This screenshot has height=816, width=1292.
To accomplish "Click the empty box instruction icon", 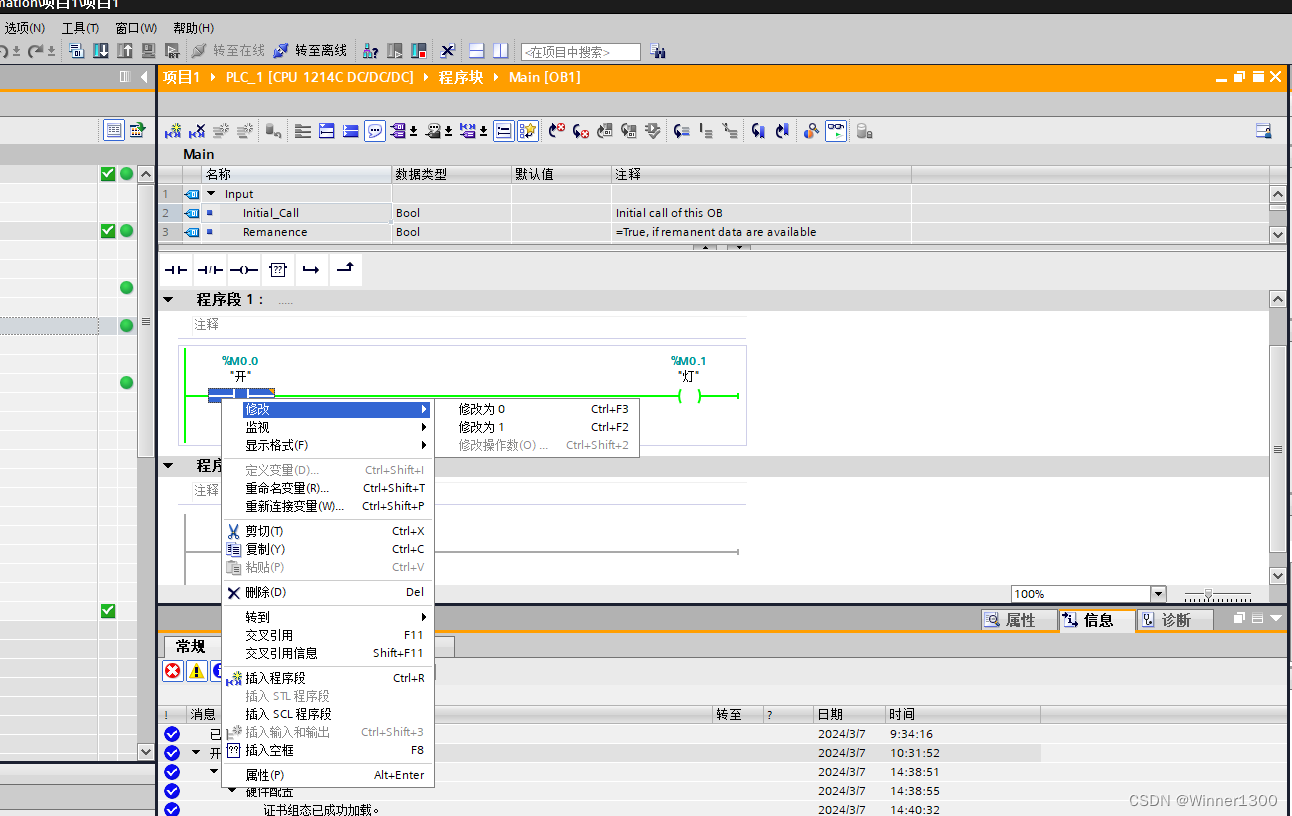I will coord(278,270).
